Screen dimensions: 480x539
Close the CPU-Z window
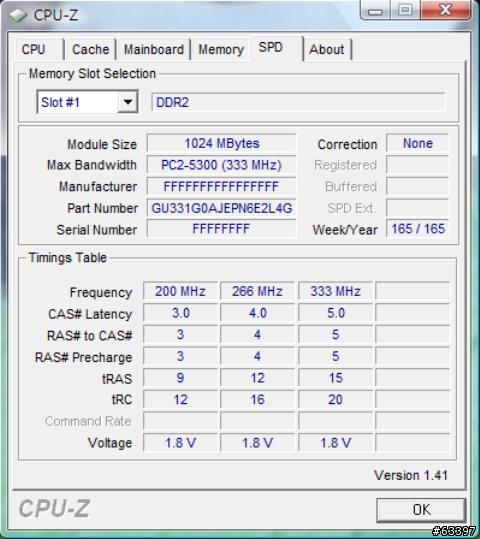(x=446, y=10)
